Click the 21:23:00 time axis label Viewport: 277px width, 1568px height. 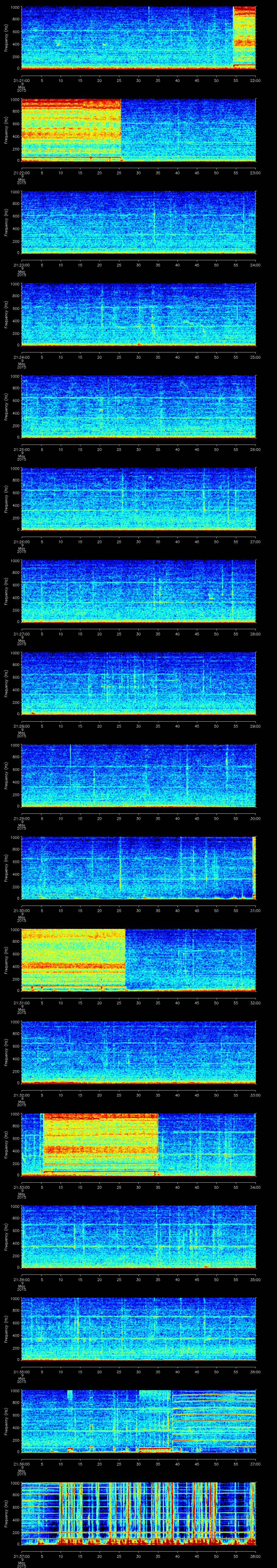(21, 265)
